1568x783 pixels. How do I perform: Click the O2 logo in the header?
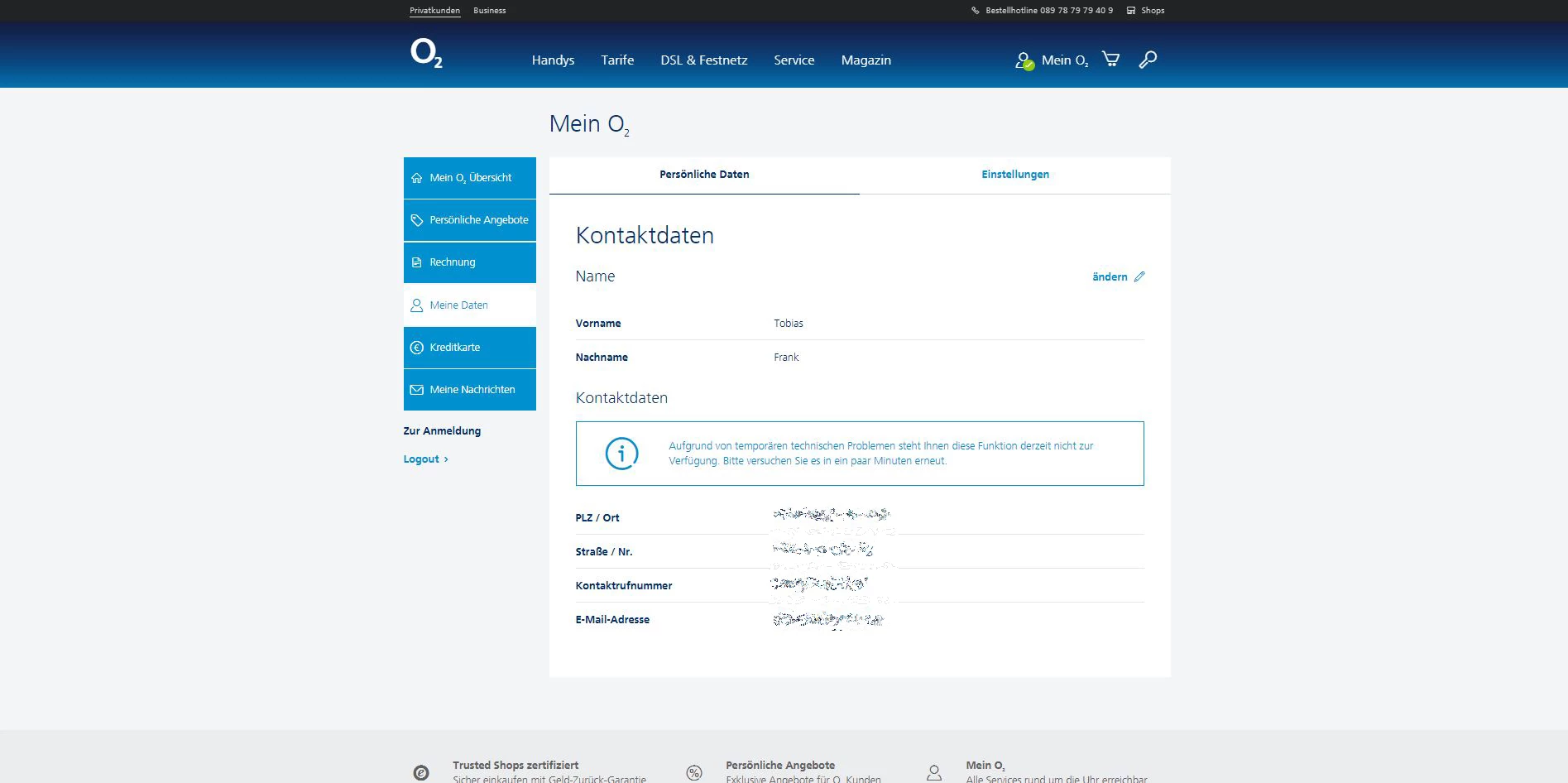tap(426, 54)
